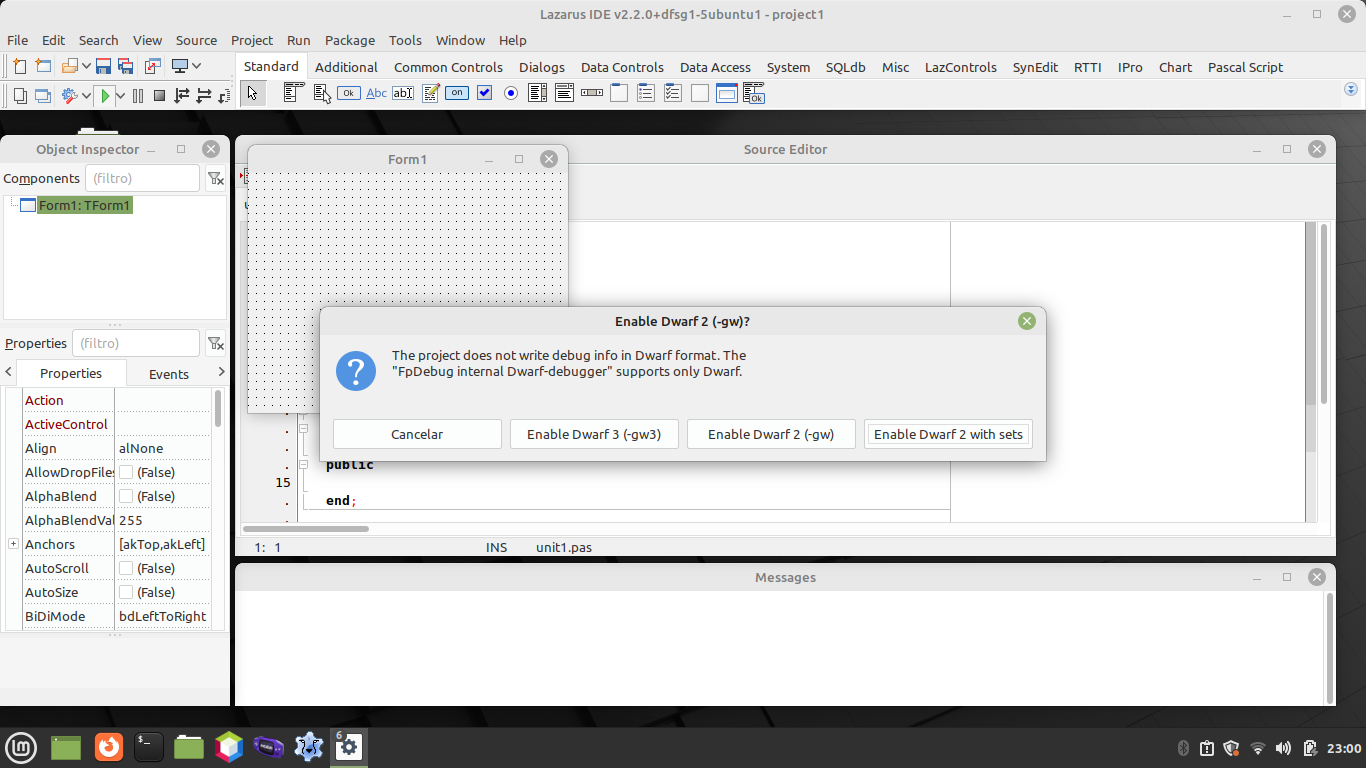
Task: Toggle the AutoSize checkbox
Action: tap(126, 592)
